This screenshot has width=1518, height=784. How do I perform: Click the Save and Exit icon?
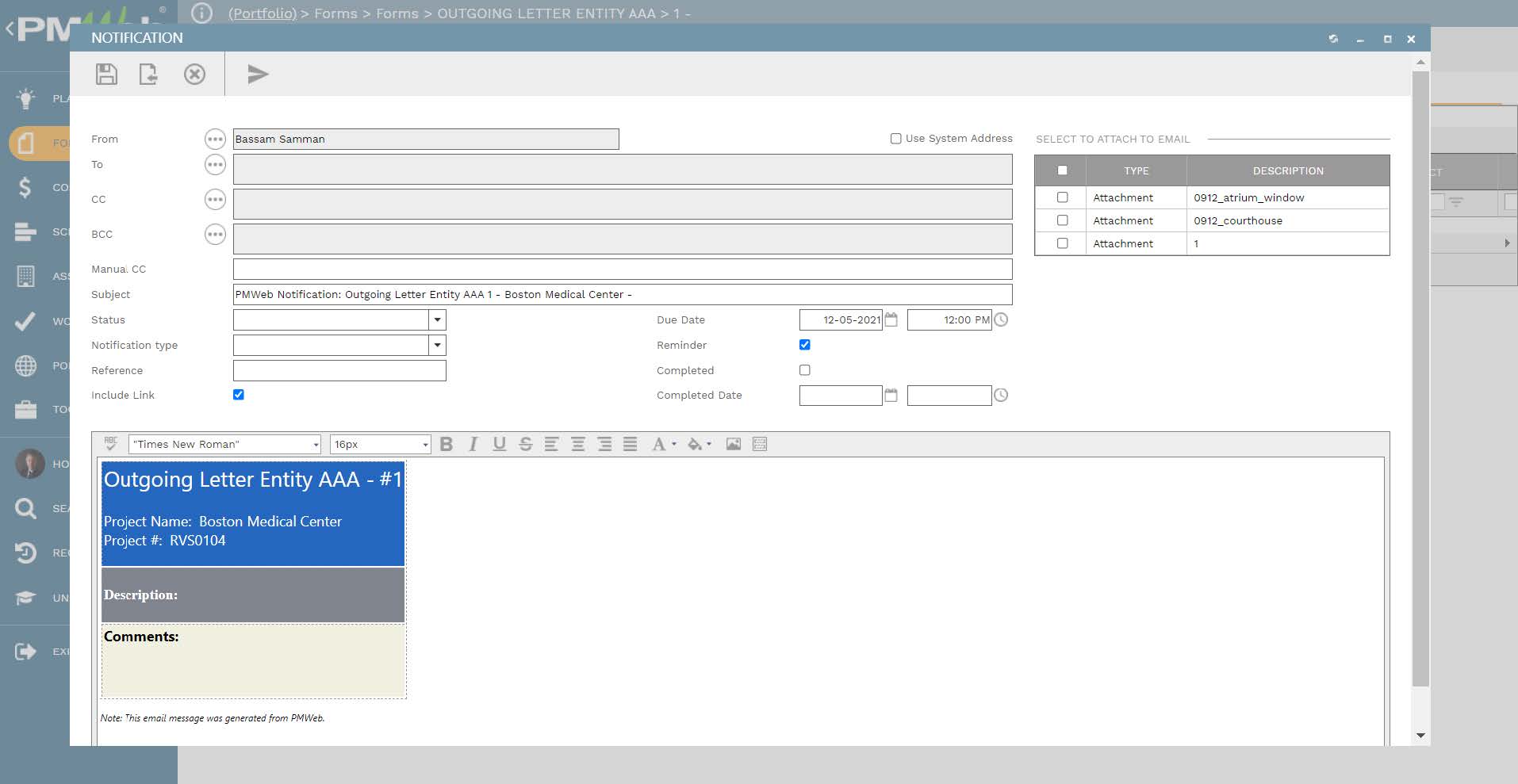tap(148, 75)
